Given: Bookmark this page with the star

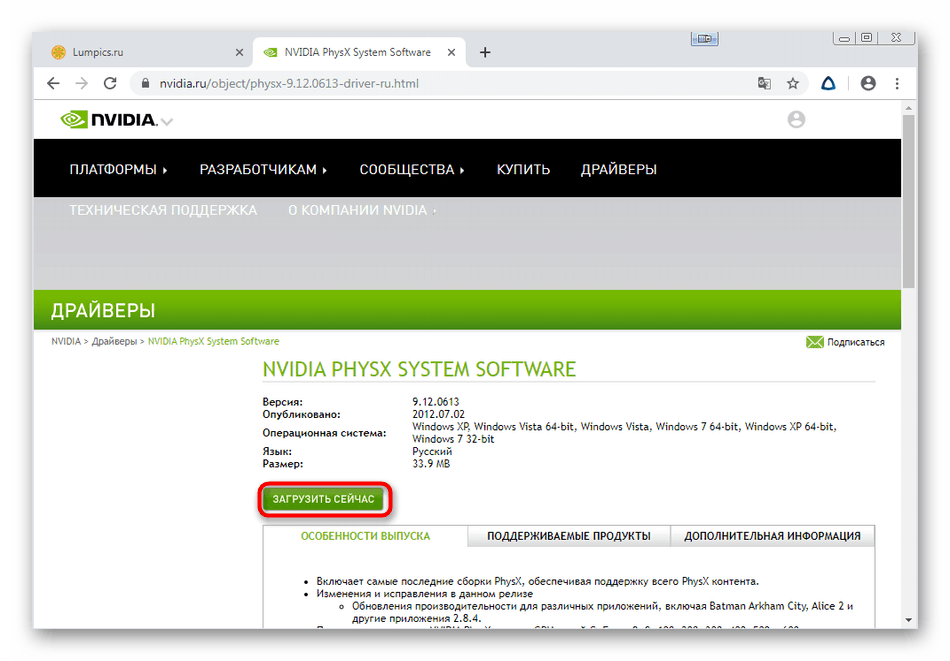Looking at the screenshot, I should (x=792, y=84).
